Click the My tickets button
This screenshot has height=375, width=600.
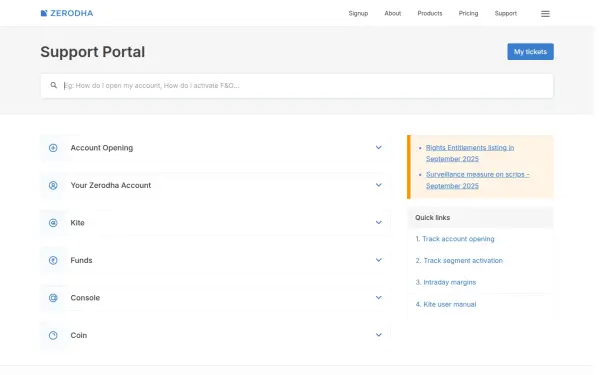[x=530, y=52]
